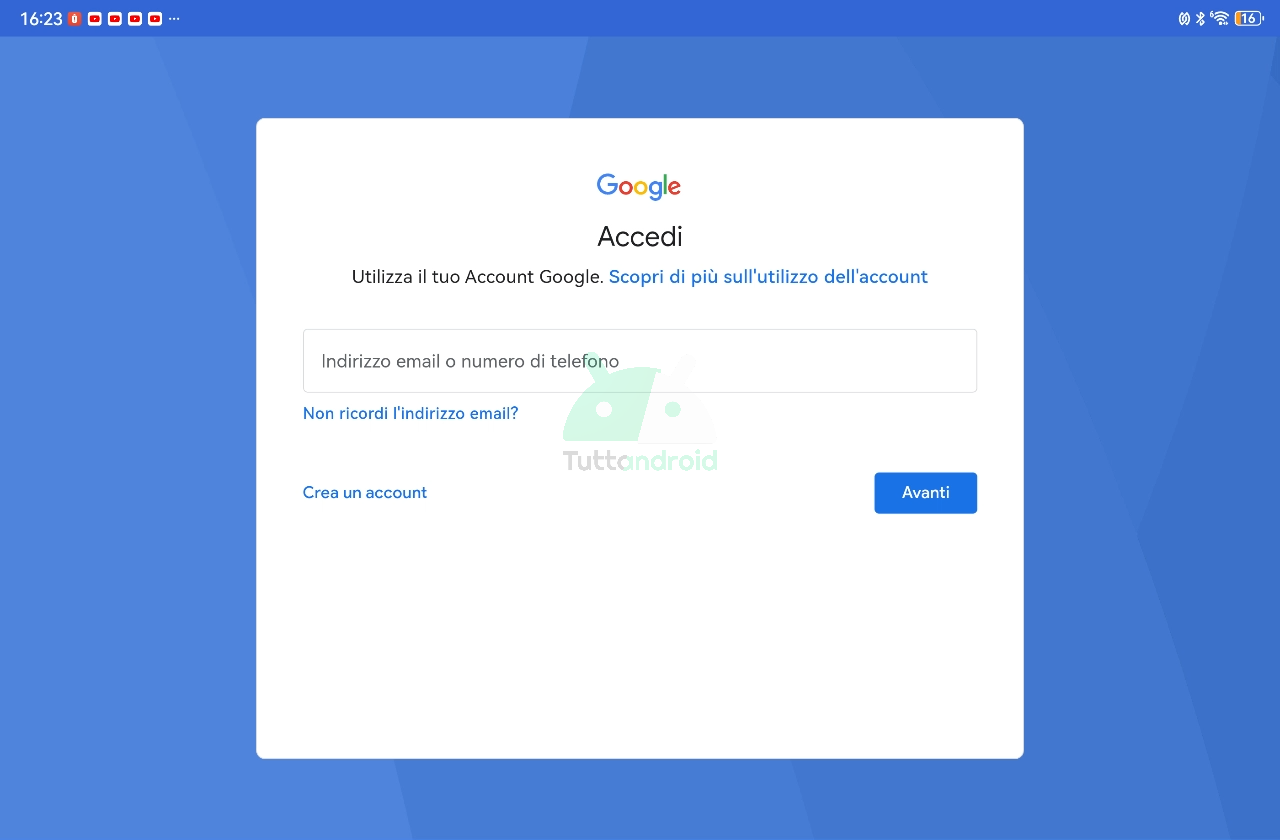This screenshot has width=1280, height=840.
Task: Tap the first YouTube notification icon
Action: tap(95, 19)
